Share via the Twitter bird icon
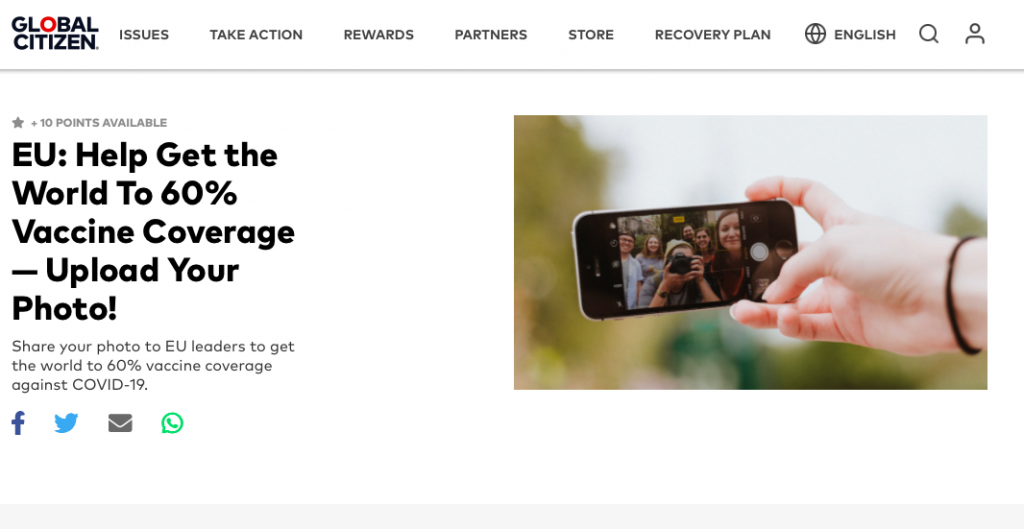The height and width of the screenshot is (529, 1024). pos(66,423)
